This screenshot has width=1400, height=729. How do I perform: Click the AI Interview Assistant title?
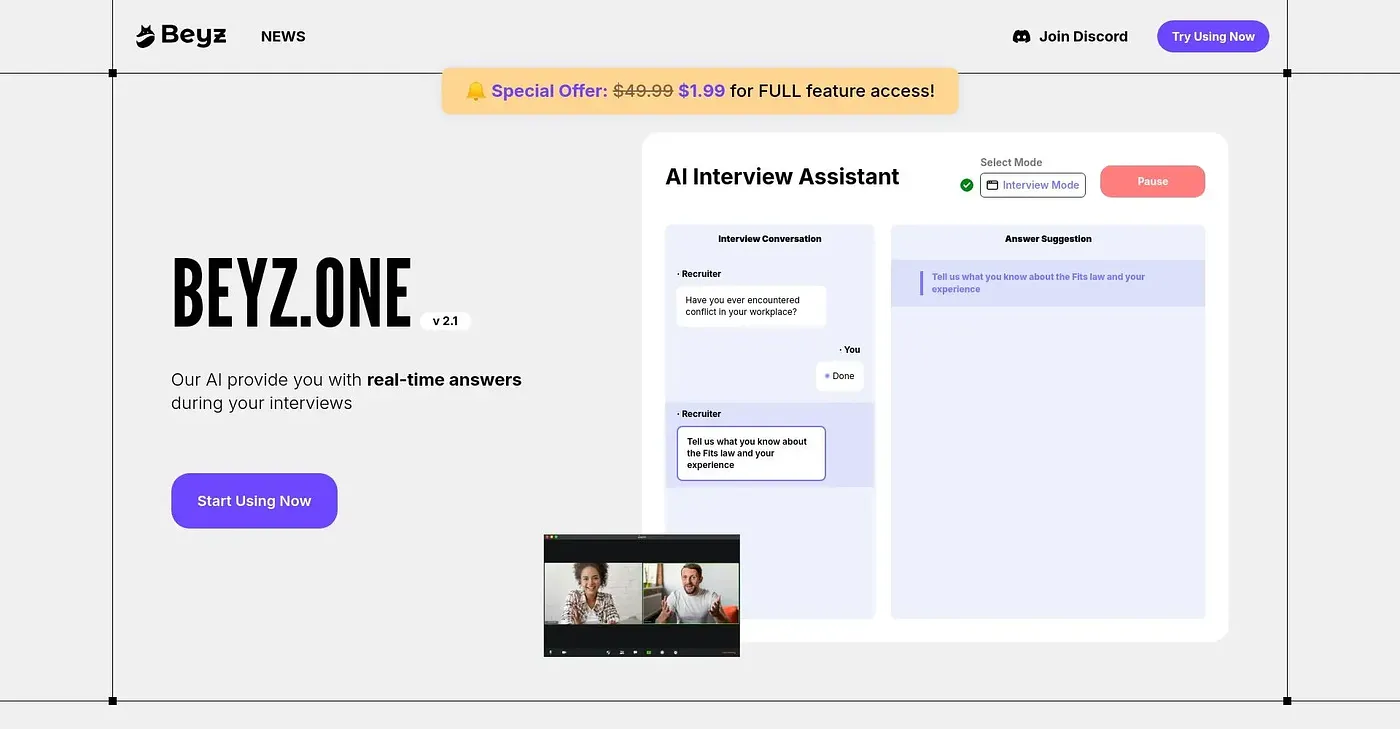(782, 177)
